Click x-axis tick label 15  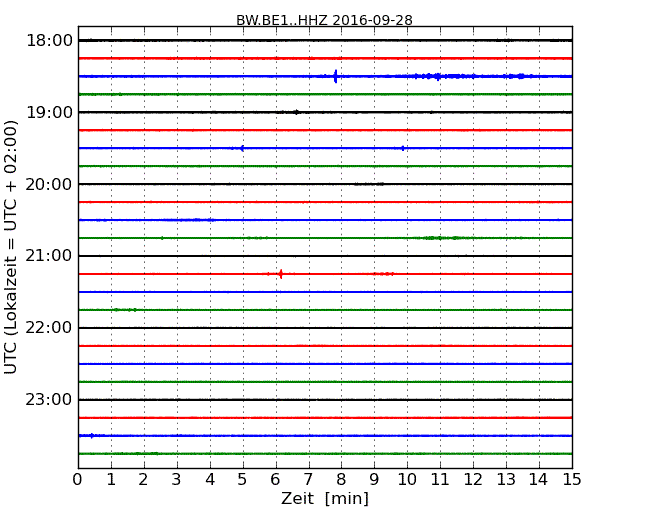[x=572, y=480]
